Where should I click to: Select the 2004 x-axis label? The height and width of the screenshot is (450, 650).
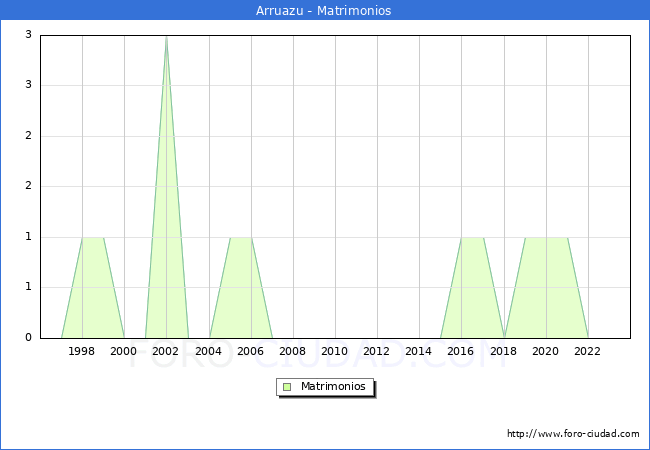click(x=209, y=351)
